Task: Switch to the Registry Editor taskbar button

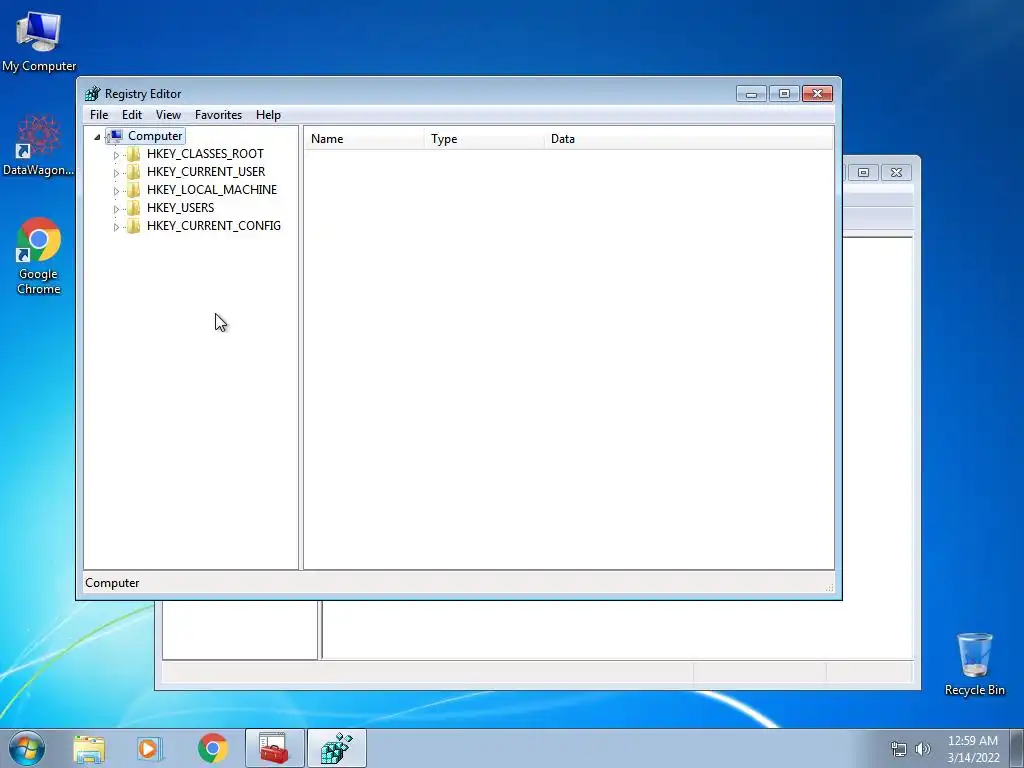Action: (x=337, y=748)
